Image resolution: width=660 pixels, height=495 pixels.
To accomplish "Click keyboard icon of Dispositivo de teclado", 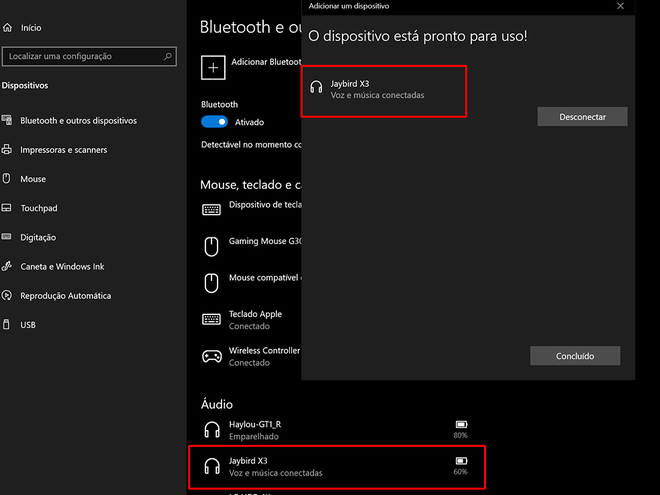I will pyautogui.click(x=211, y=209).
